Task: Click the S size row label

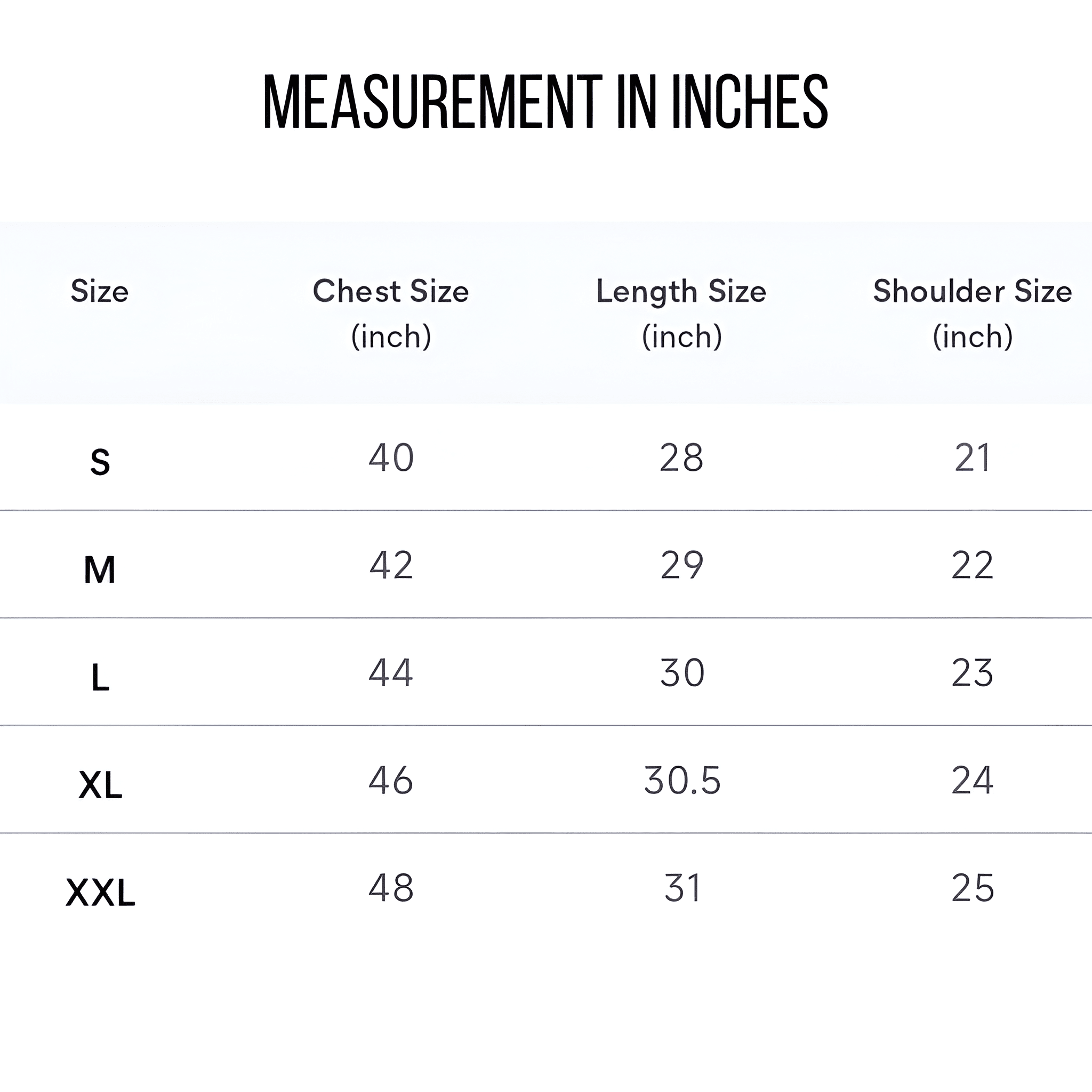Action: pyautogui.click(x=100, y=462)
